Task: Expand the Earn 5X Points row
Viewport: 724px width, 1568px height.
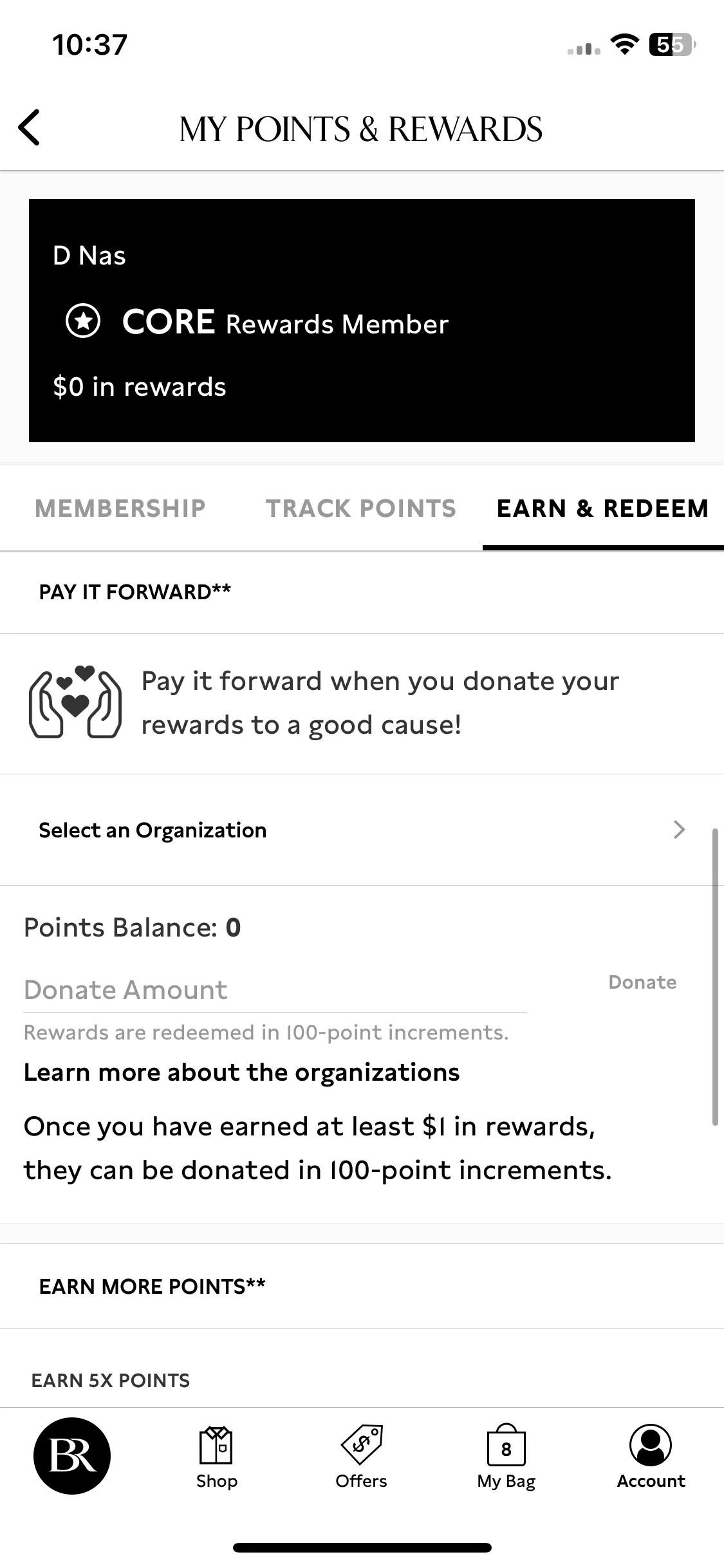Action: (x=362, y=1380)
